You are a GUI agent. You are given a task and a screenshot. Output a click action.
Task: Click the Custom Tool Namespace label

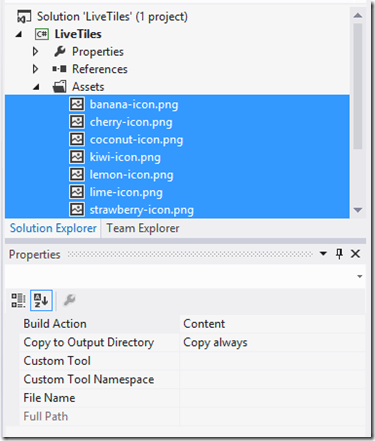[89, 380]
